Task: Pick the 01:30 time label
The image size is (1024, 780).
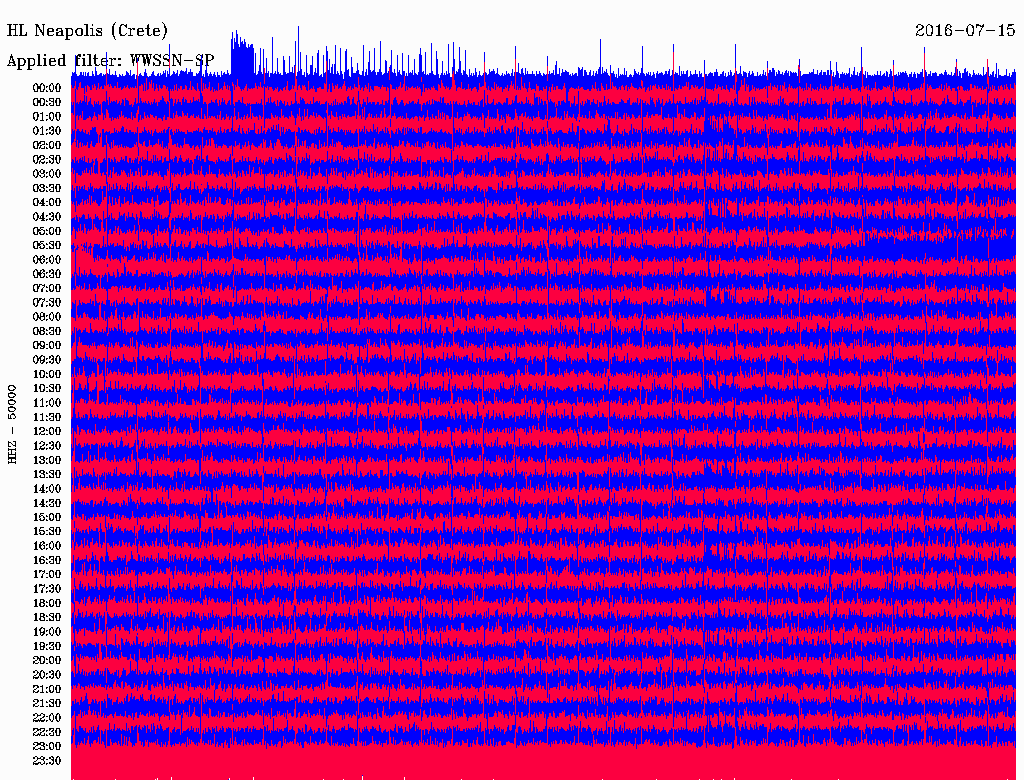Action: (47, 131)
